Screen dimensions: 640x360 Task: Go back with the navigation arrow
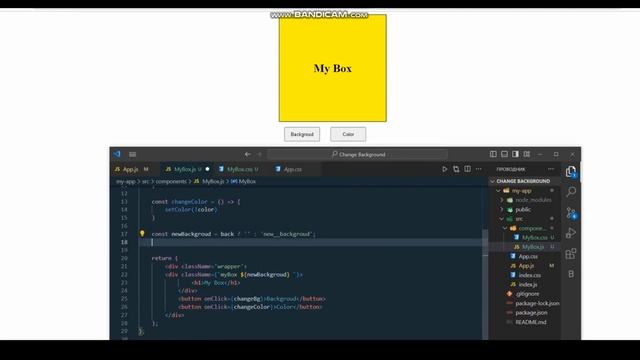coord(248,154)
